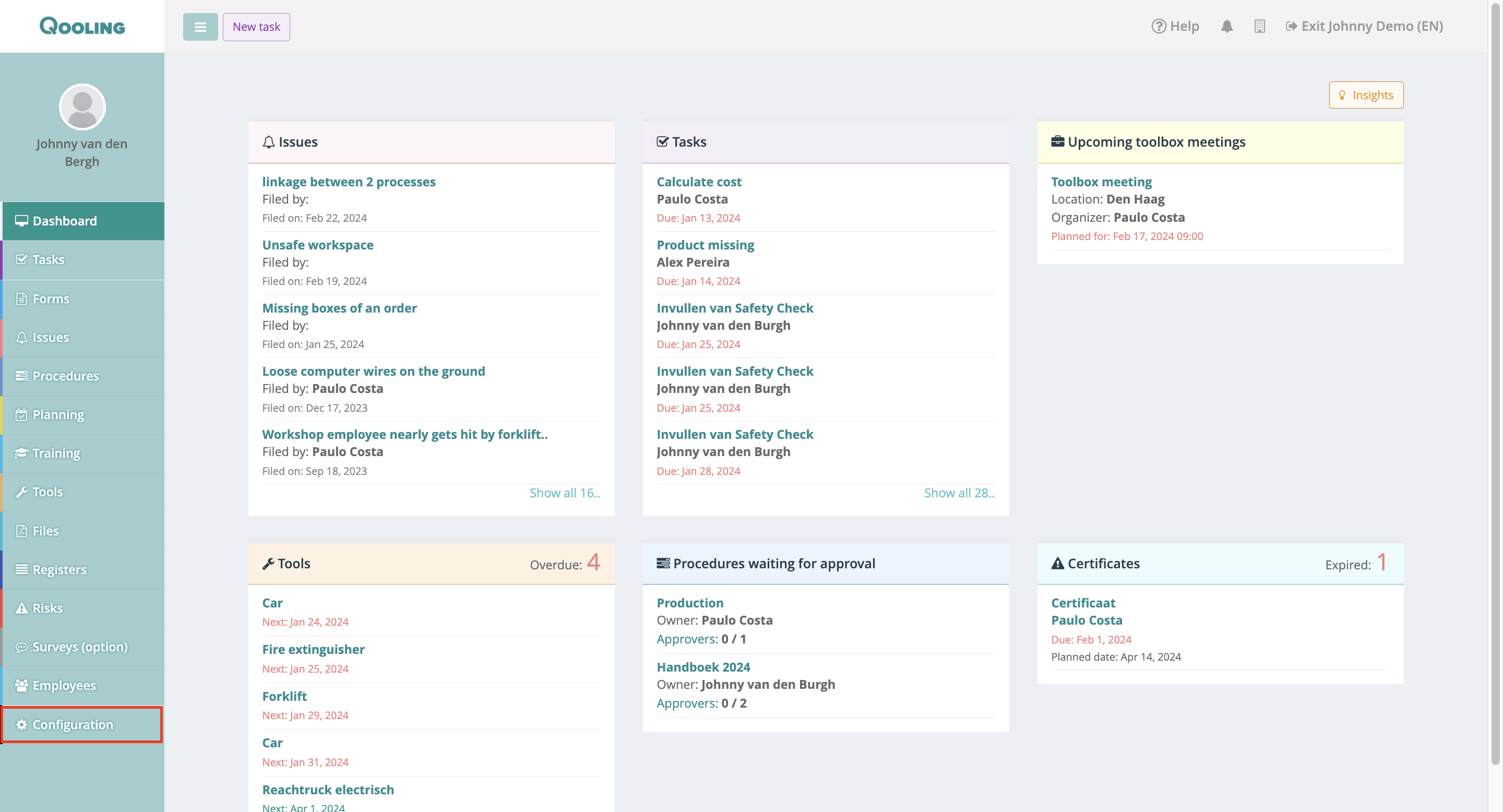Viewport: 1503px width, 812px height.
Task: Switch to Procedures menu item
Action: (x=65, y=376)
